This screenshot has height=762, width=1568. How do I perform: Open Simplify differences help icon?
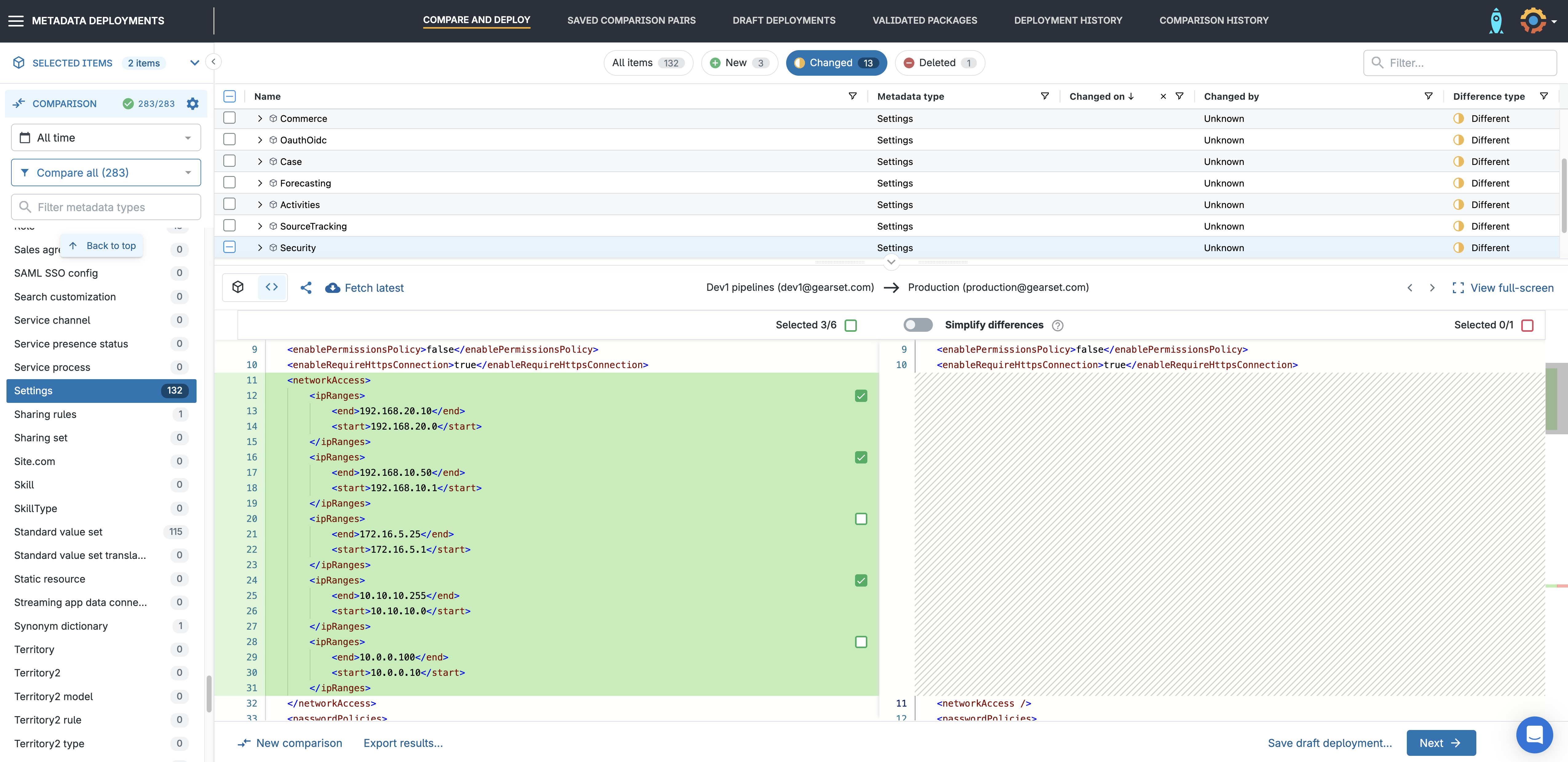pos(1057,325)
